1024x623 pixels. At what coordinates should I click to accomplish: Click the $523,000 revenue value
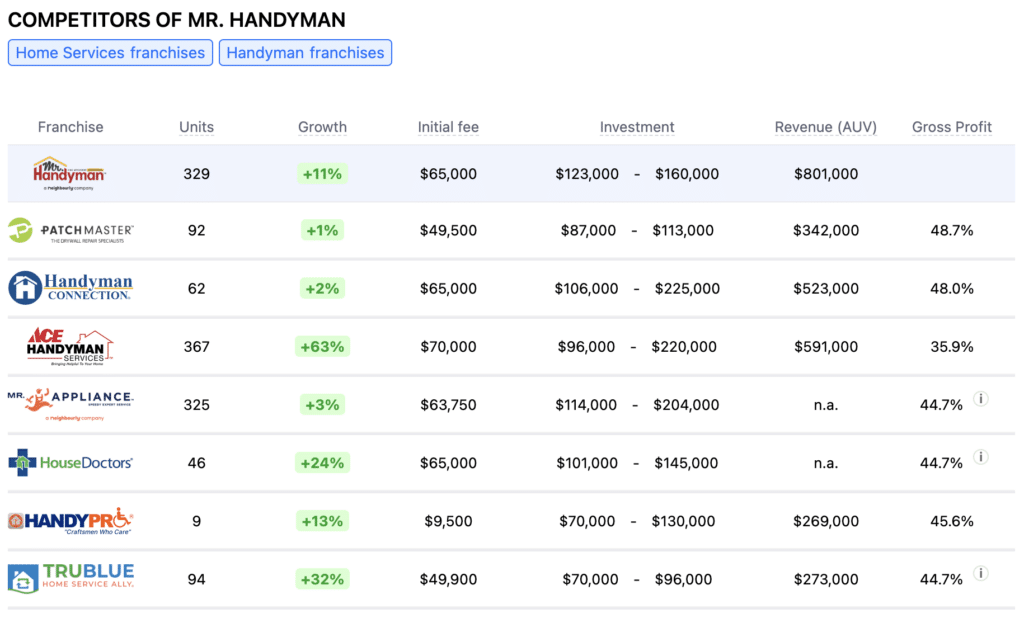pyautogui.click(x=826, y=289)
